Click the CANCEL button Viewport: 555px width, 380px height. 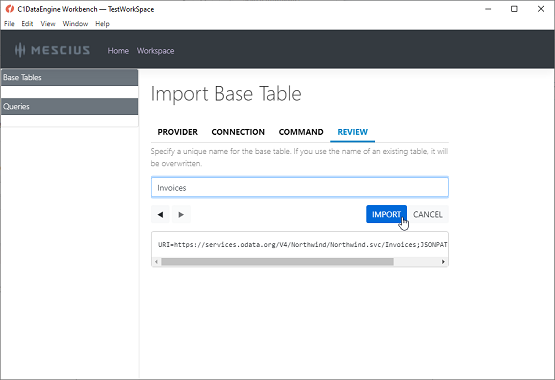[x=428, y=214]
